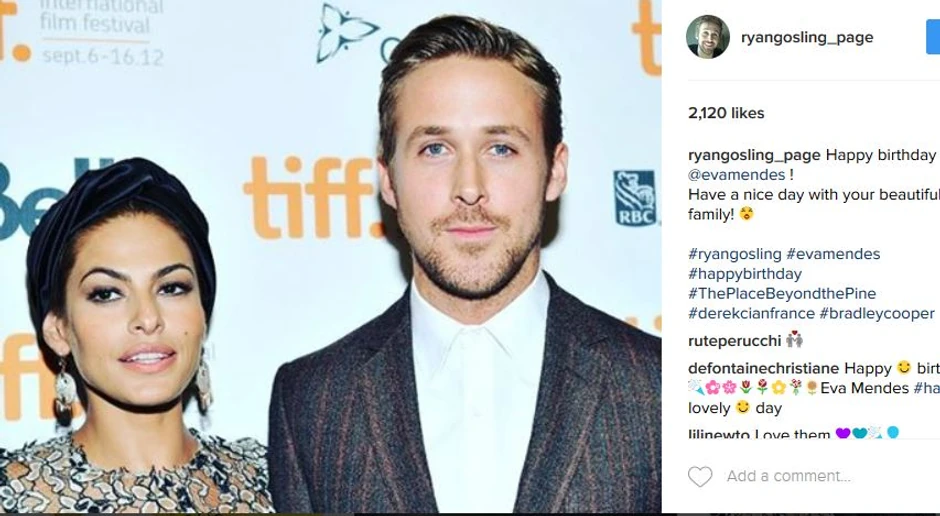Click the heart like icon
Image resolution: width=940 pixels, height=516 pixels.
coord(700,476)
